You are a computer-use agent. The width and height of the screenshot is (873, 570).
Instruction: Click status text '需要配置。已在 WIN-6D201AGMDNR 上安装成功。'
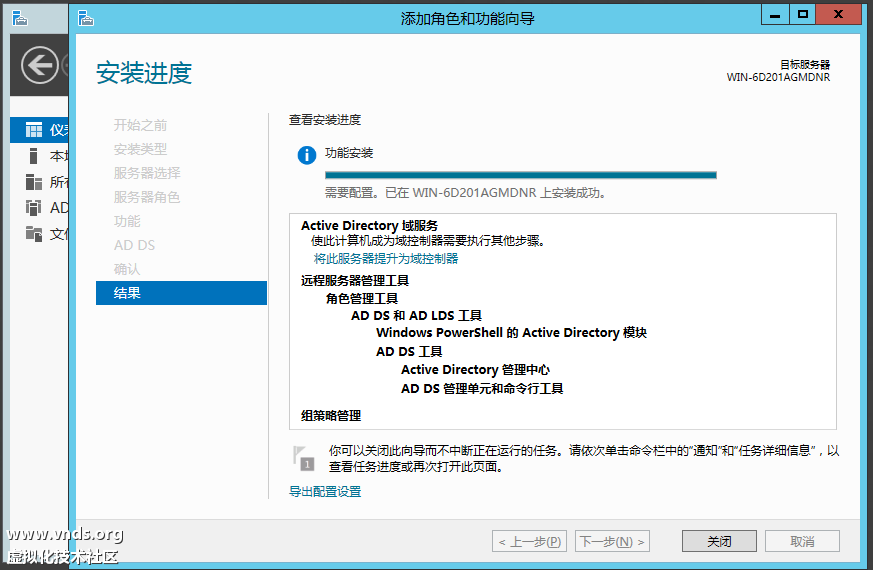(x=465, y=193)
